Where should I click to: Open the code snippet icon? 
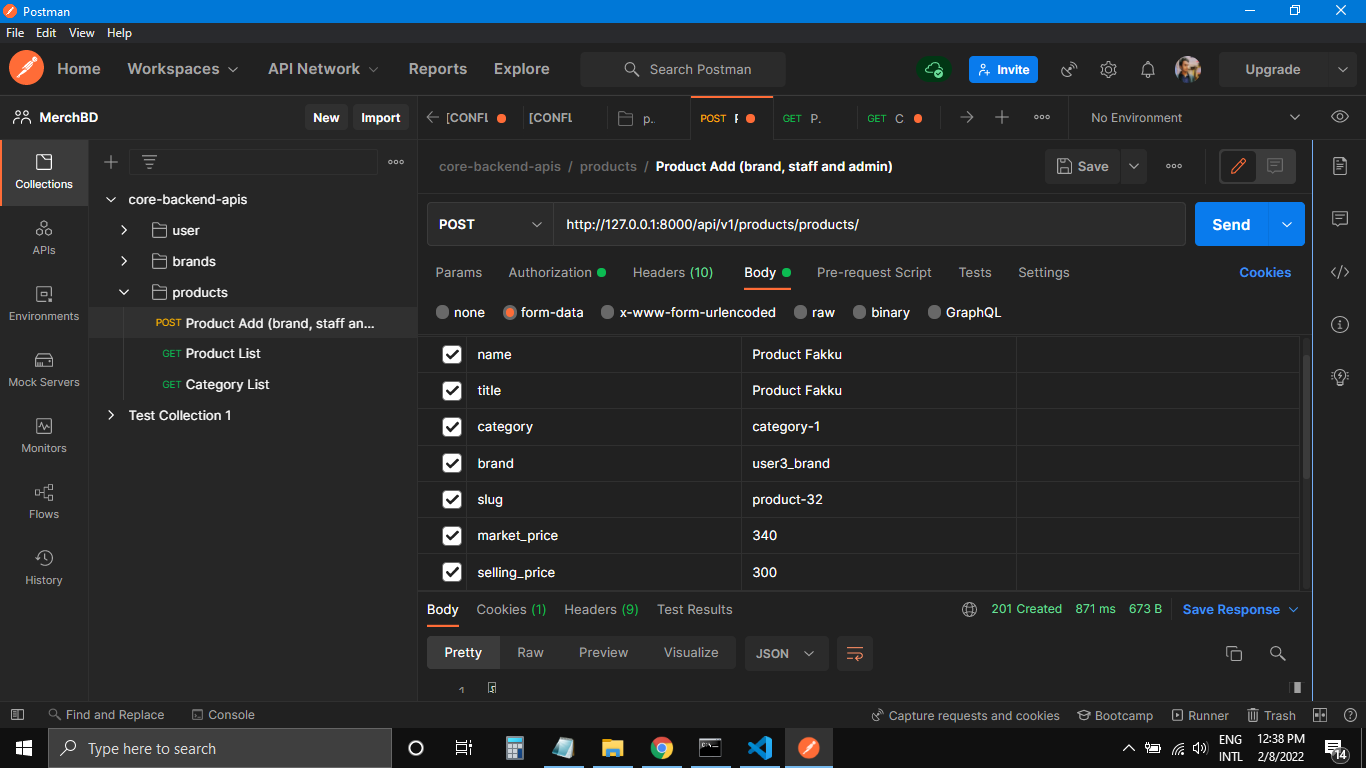click(x=1340, y=272)
